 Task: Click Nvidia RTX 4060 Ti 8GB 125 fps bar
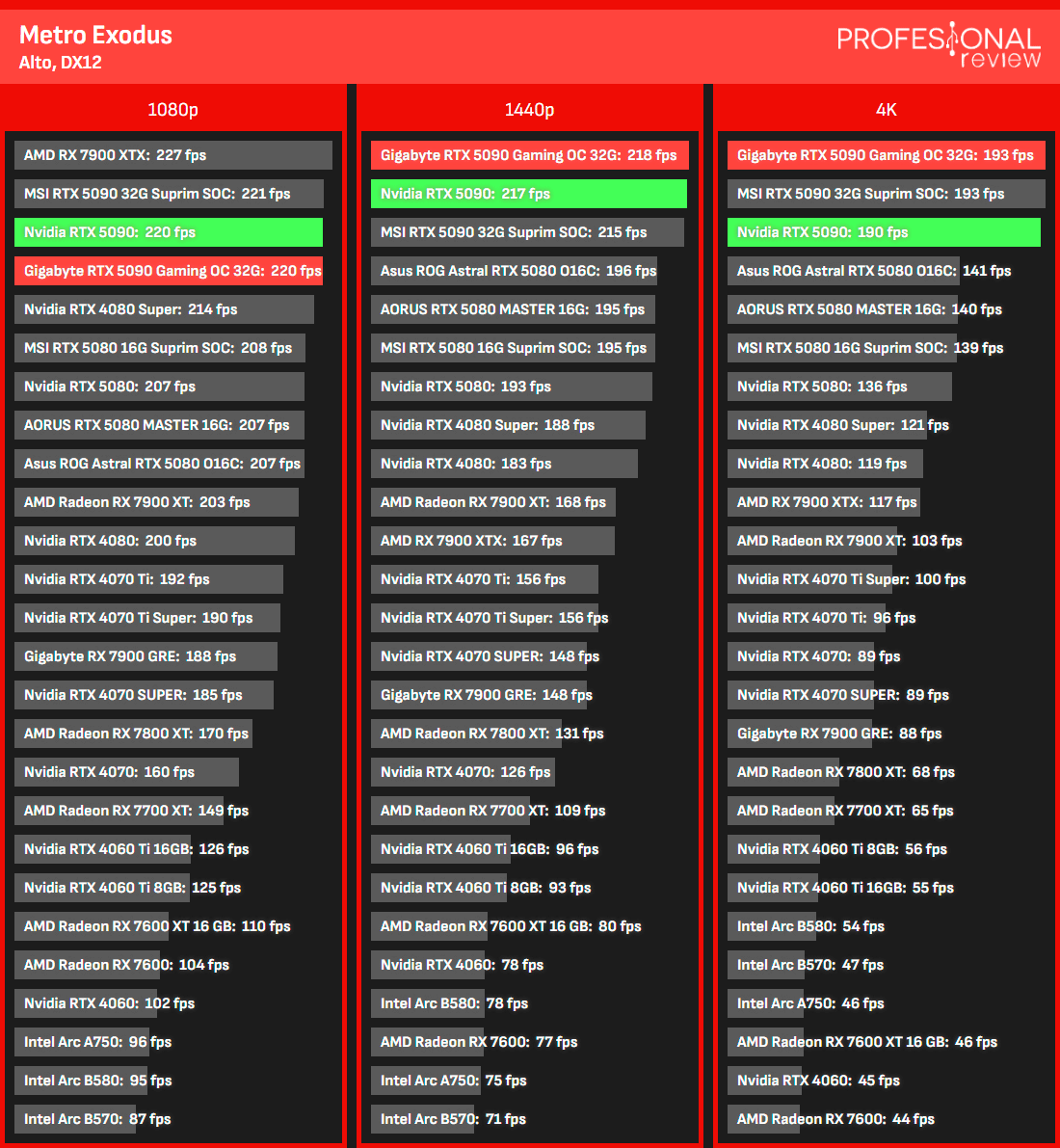102,888
